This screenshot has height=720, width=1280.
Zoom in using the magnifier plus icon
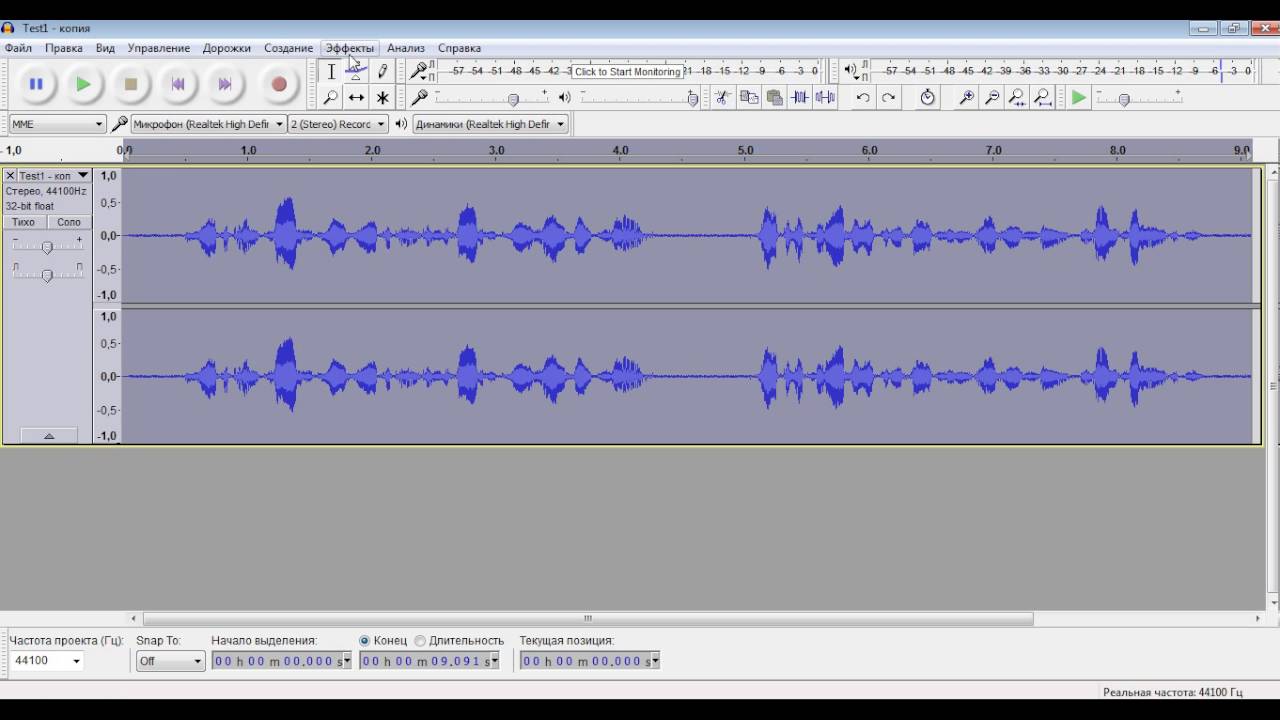tap(966, 97)
